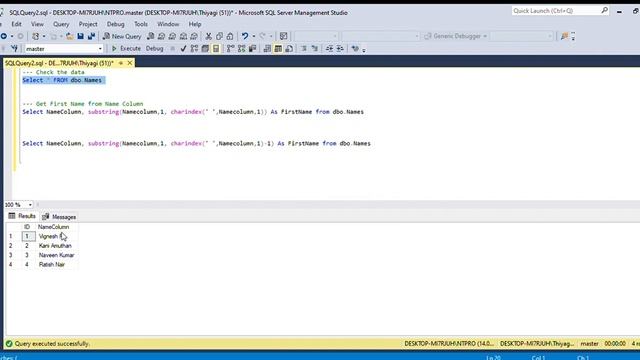The height and width of the screenshot is (360, 640).
Task: Undo the last edit with Undo icon
Action: pos(245,36)
